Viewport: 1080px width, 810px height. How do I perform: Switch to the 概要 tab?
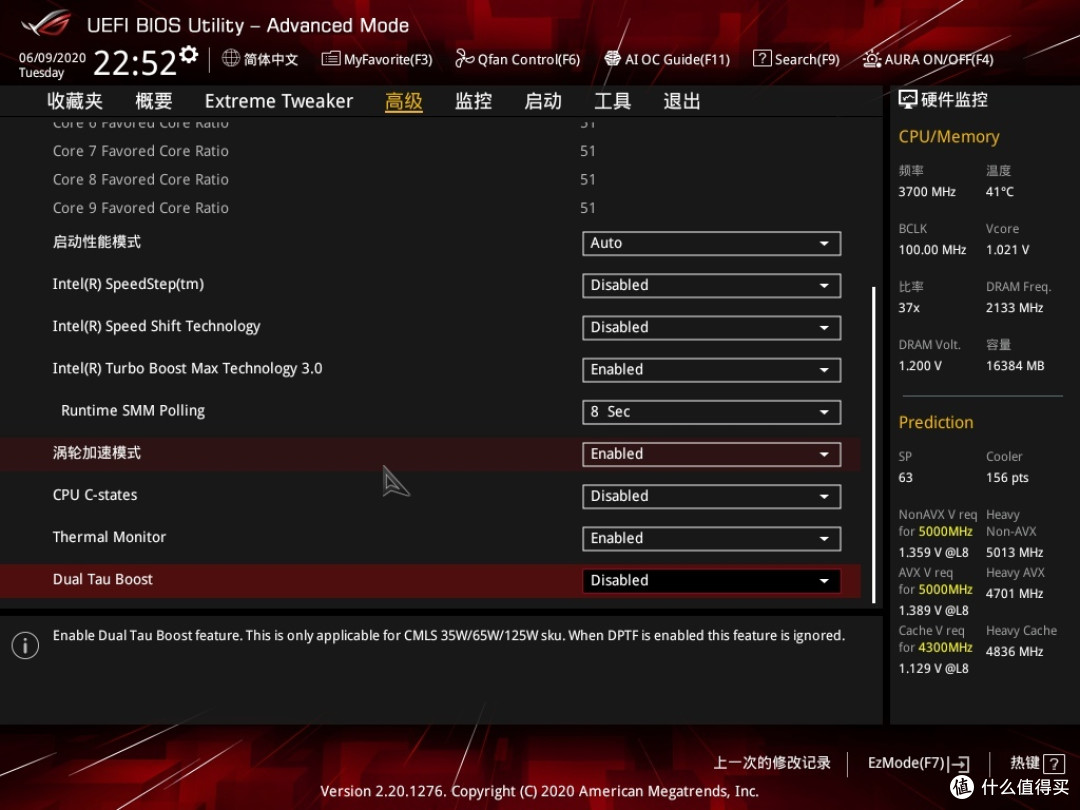click(x=154, y=101)
